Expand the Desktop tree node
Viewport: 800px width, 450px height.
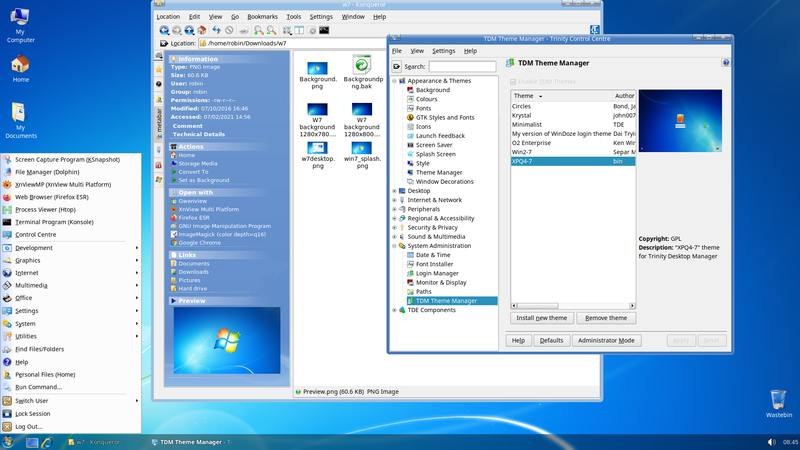394,191
